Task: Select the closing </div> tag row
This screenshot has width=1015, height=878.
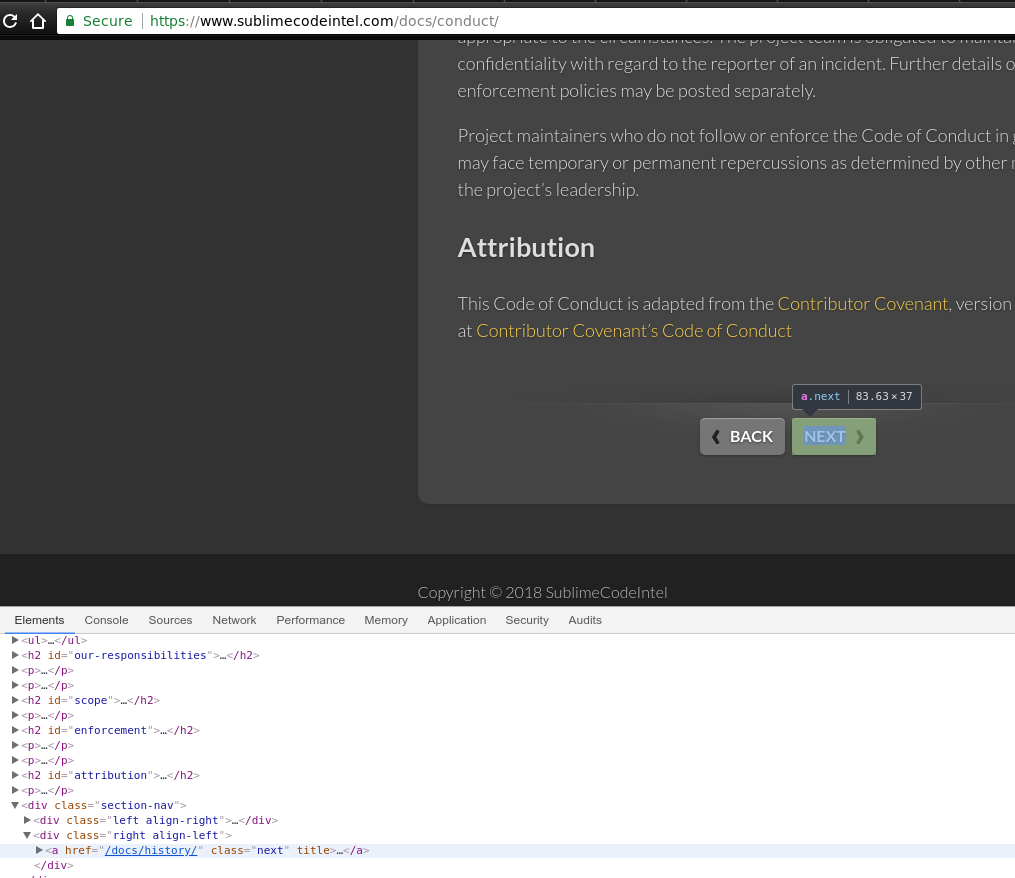Action: pos(54,865)
